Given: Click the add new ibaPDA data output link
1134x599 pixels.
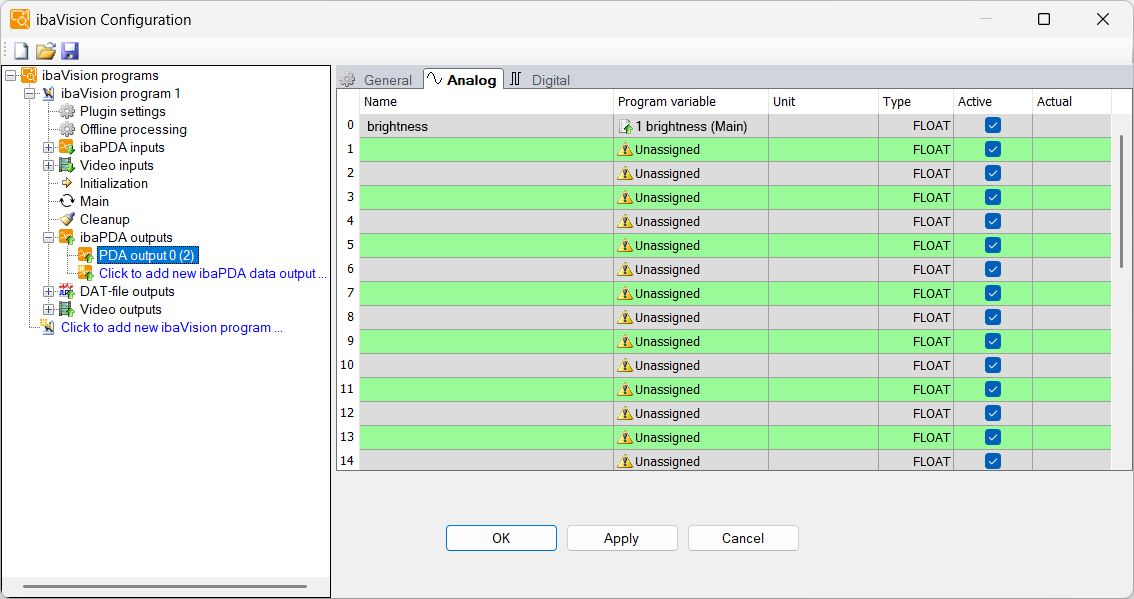Looking at the screenshot, I should (x=213, y=273).
